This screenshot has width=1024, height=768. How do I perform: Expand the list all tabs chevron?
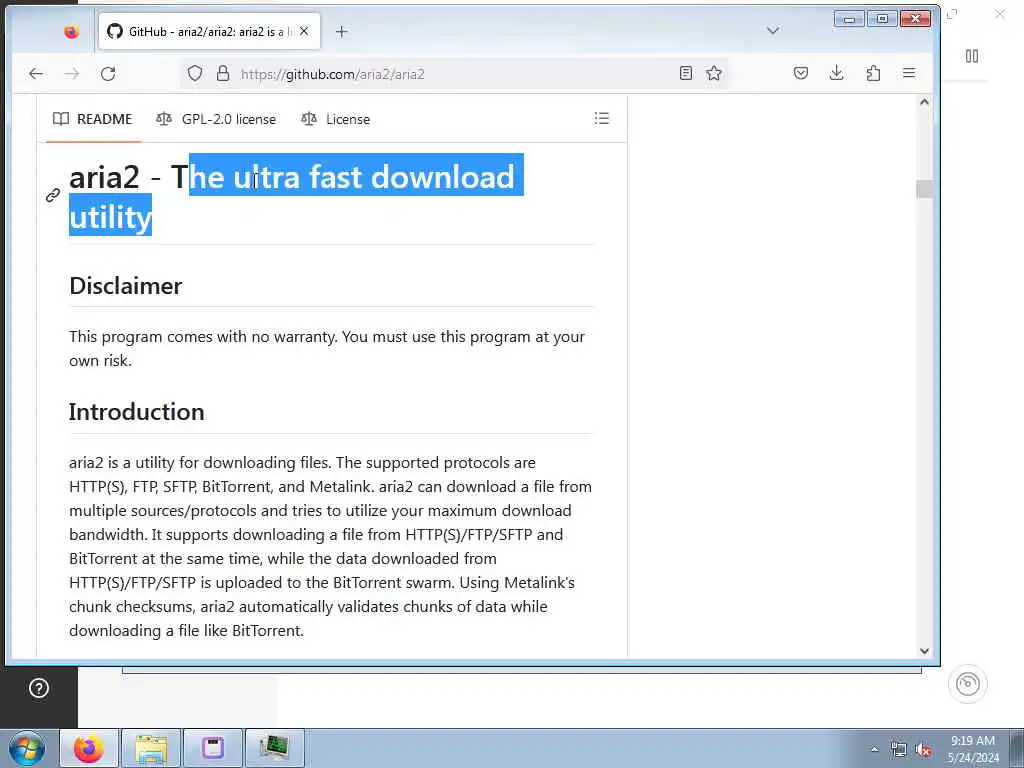point(773,31)
